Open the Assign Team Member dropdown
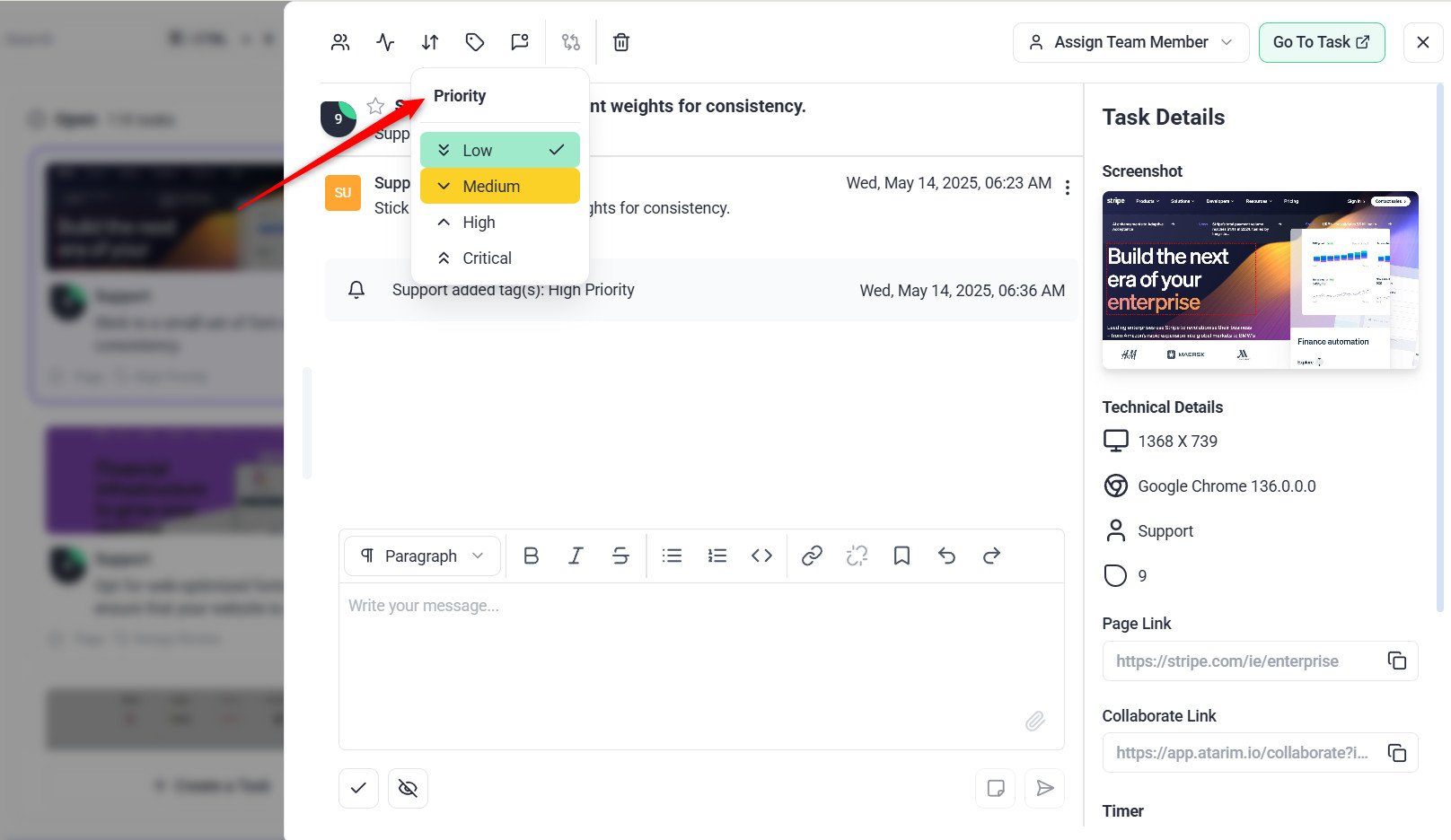 point(1130,42)
